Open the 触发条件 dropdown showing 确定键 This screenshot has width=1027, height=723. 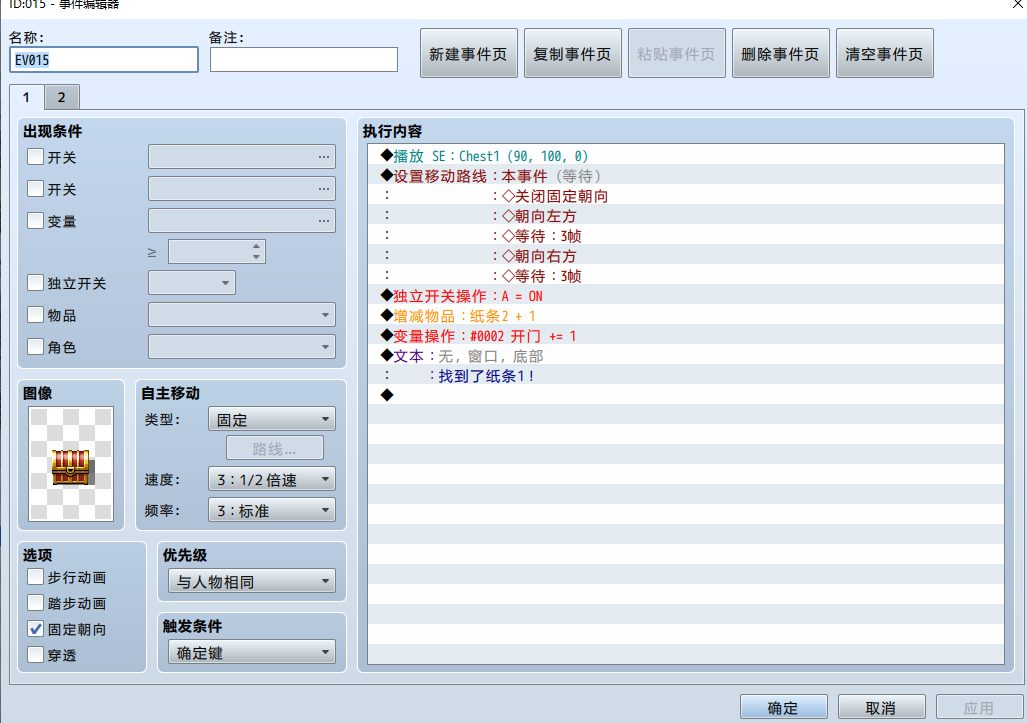(x=252, y=652)
